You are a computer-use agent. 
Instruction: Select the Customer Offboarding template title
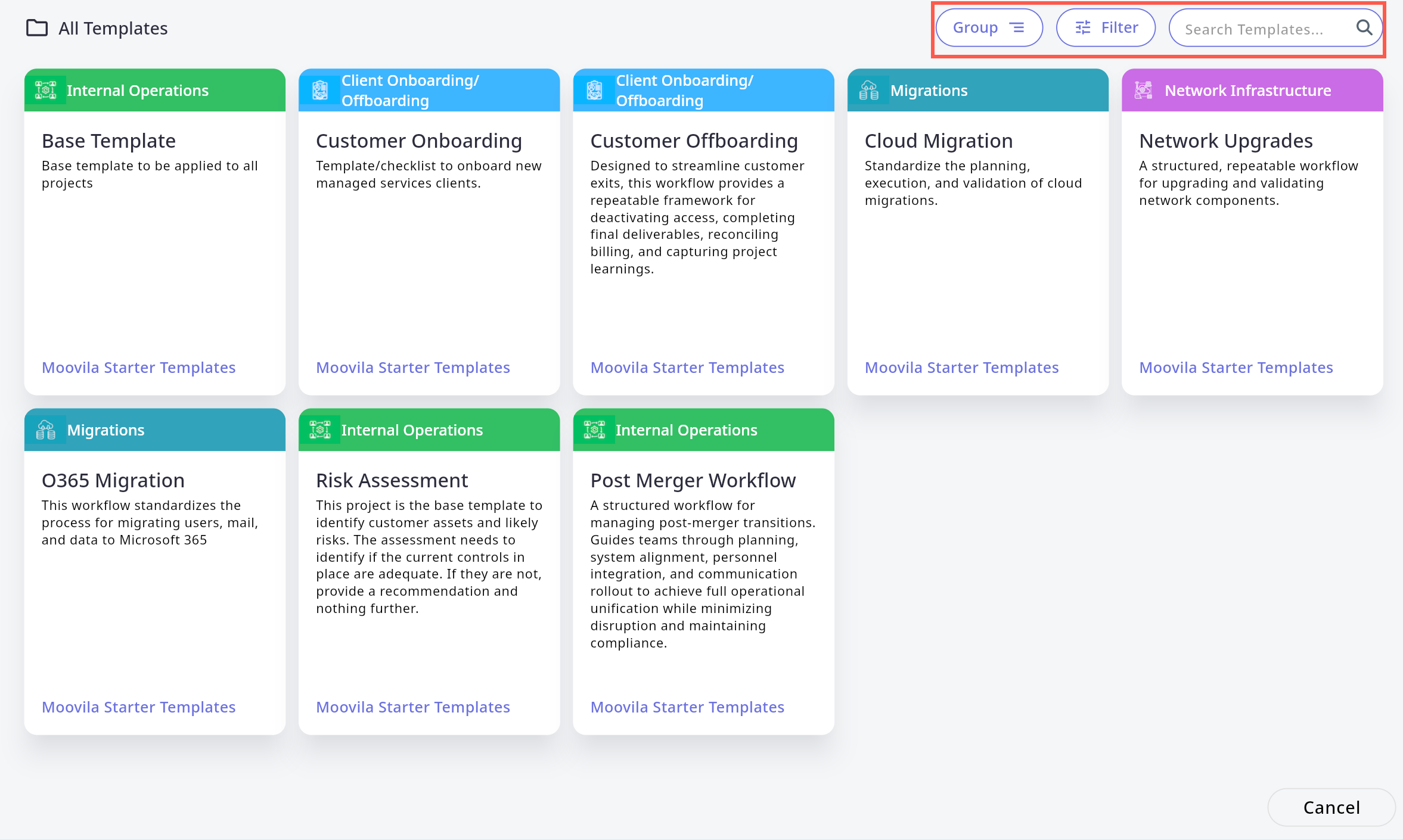click(x=694, y=141)
